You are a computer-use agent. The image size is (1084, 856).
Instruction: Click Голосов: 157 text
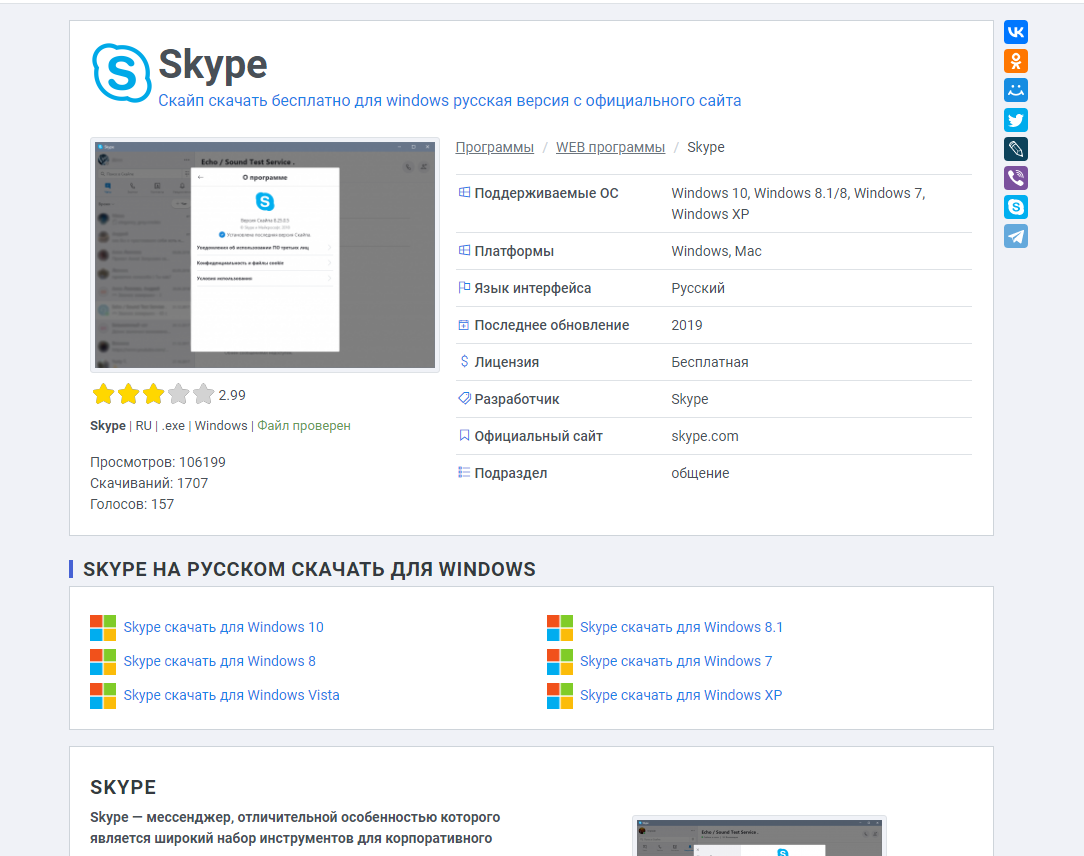tap(132, 504)
